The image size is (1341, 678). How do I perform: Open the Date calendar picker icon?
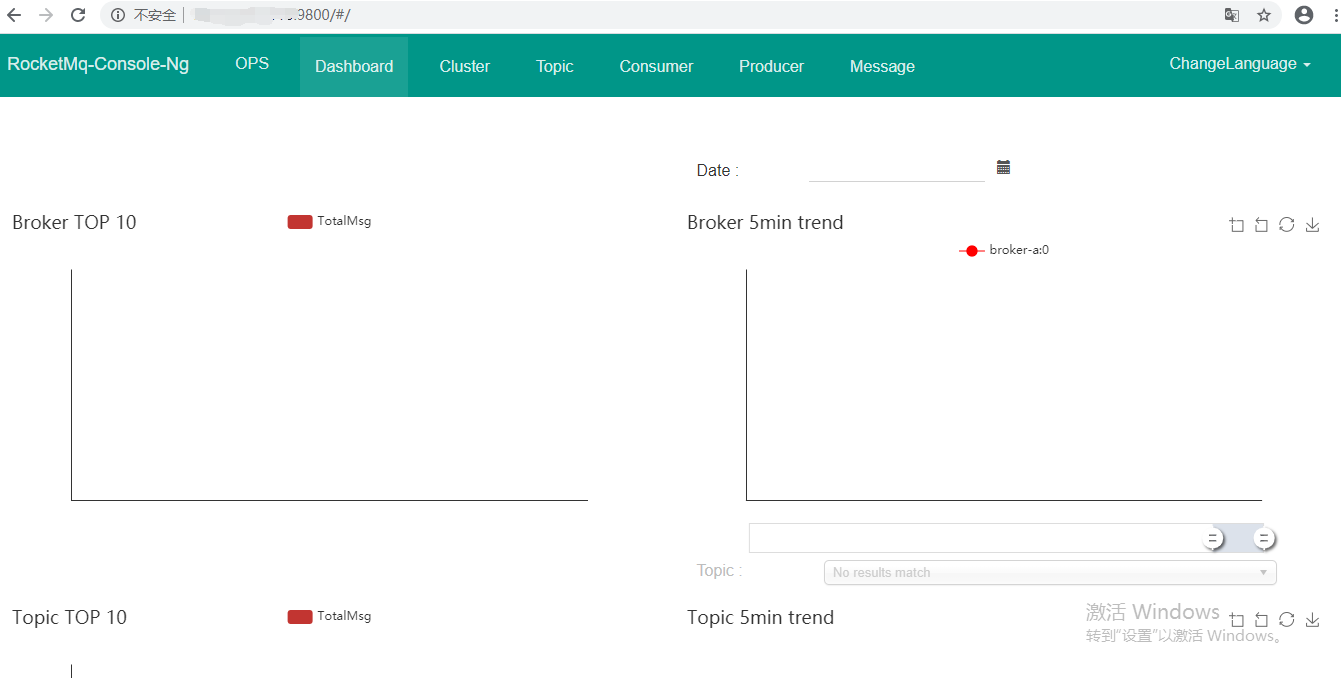tap(1003, 167)
